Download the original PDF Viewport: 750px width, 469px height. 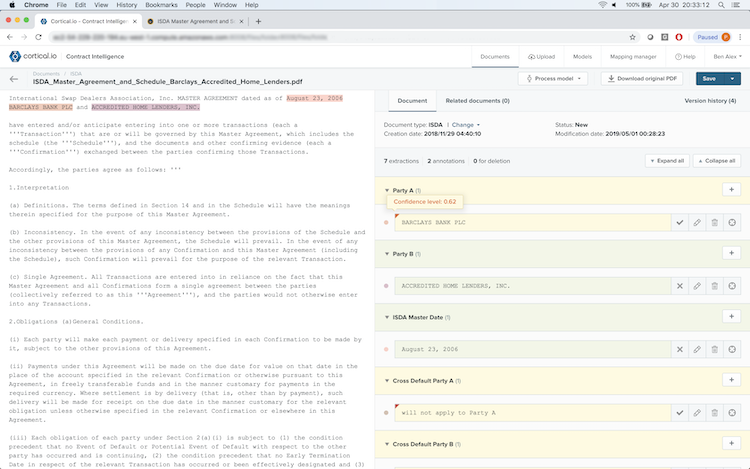(642, 78)
